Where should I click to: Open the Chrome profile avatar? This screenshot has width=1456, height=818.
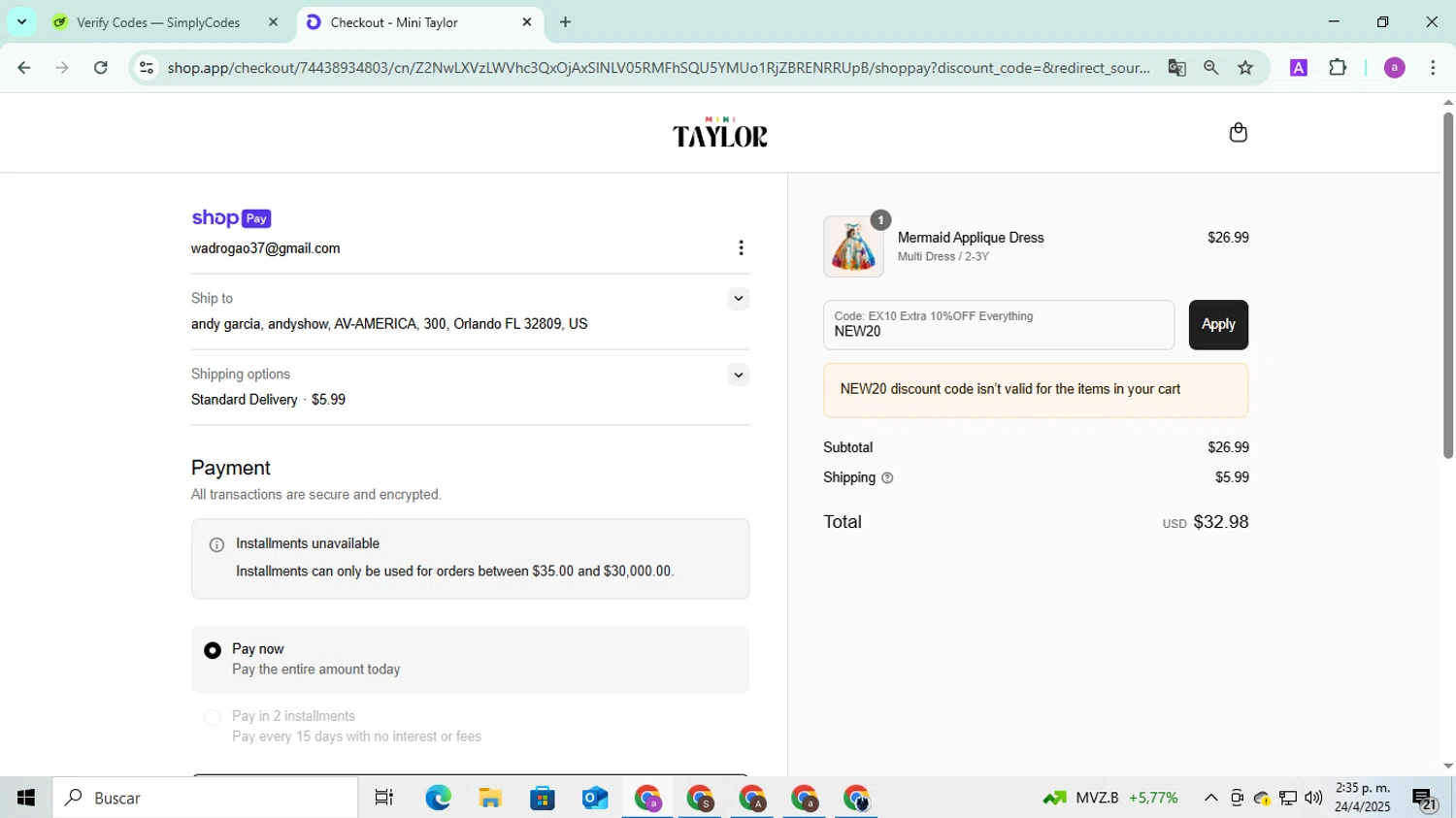[x=1395, y=68]
